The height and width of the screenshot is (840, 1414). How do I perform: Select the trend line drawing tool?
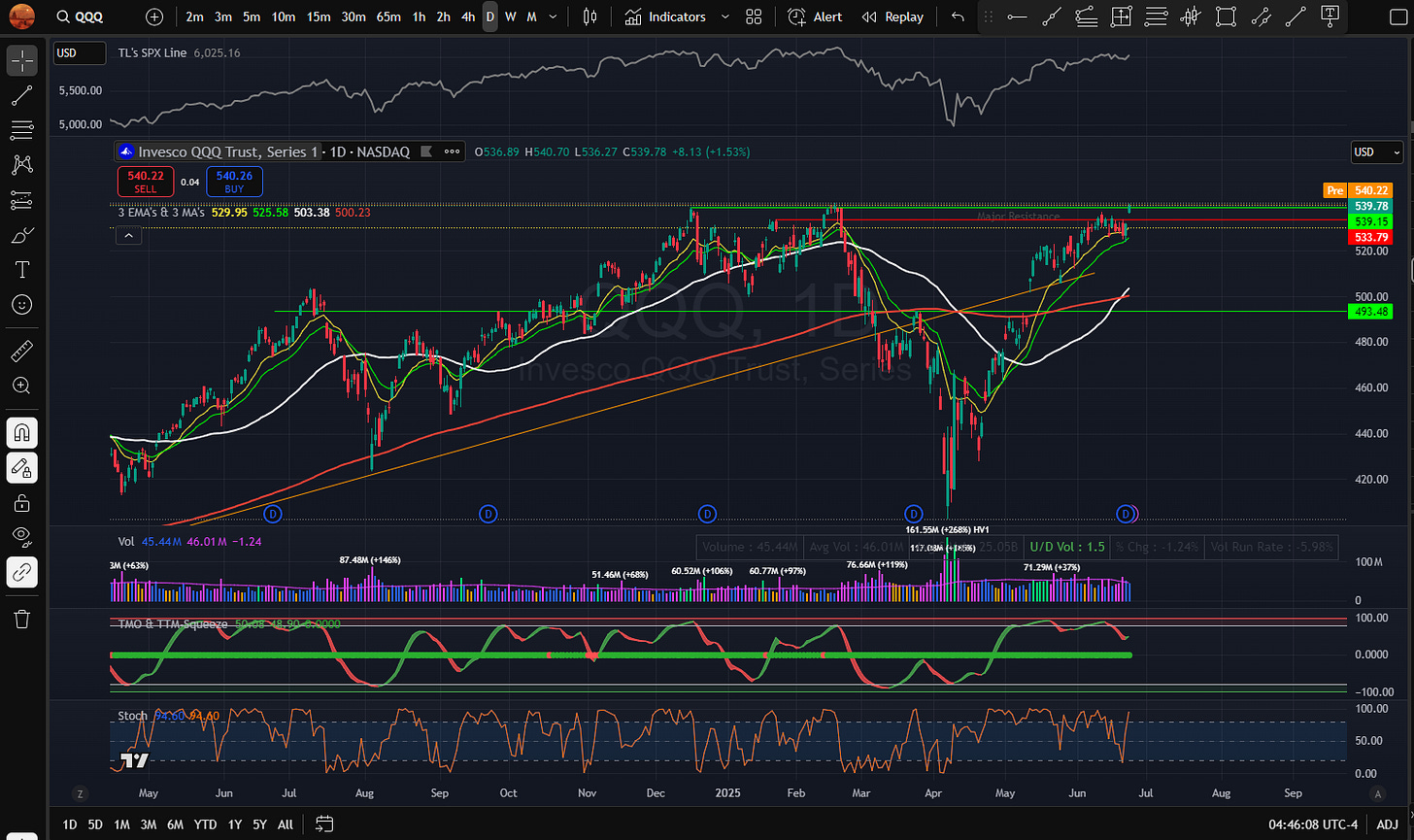(21, 95)
